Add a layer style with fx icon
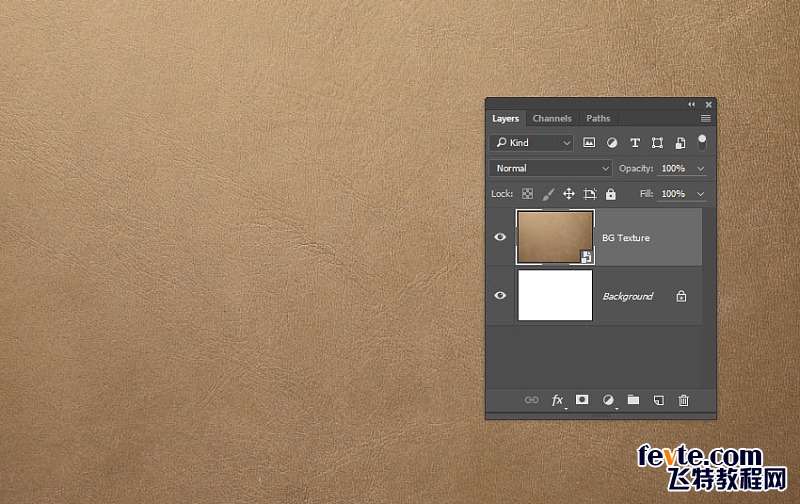 pyautogui.click(x=558, y=400)
